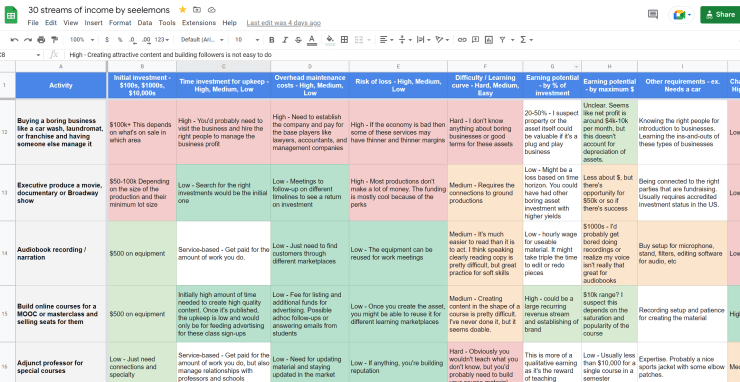Open the Insert menu

pyautogui.click(x=93, y=23)
